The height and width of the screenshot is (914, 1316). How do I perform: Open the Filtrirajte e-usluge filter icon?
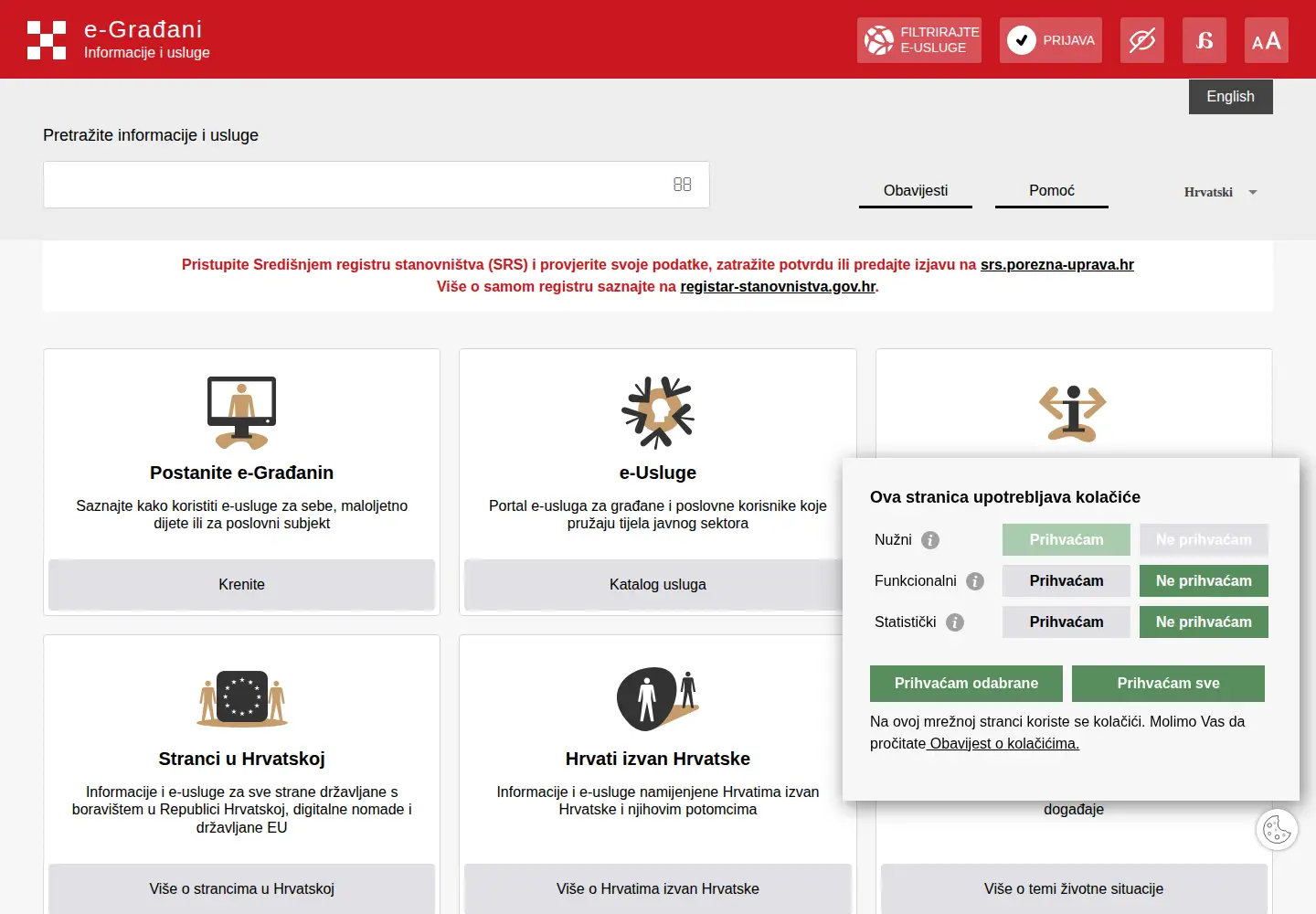[919, 40]
